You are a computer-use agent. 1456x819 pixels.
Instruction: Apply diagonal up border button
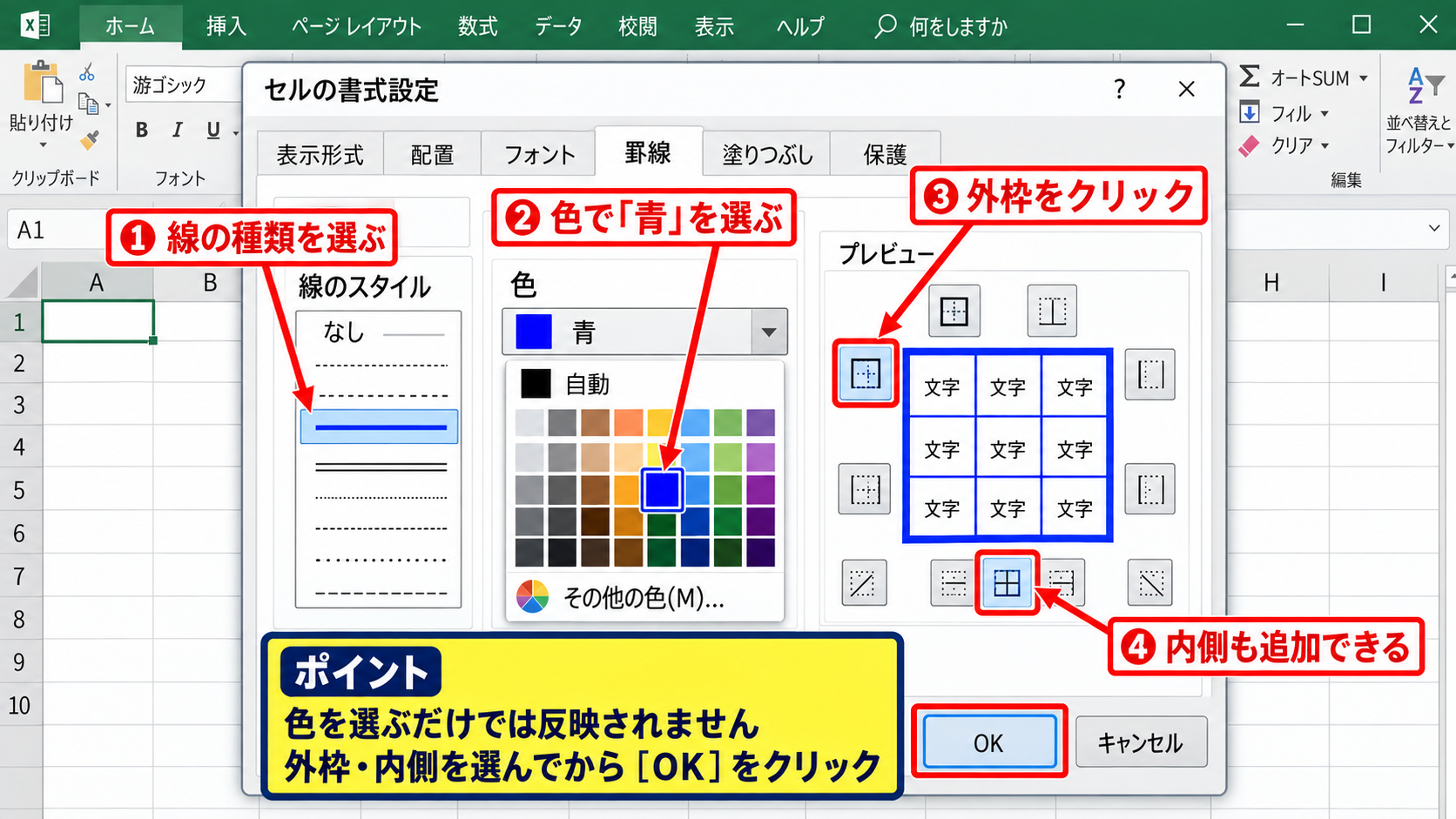coord(864,583)
